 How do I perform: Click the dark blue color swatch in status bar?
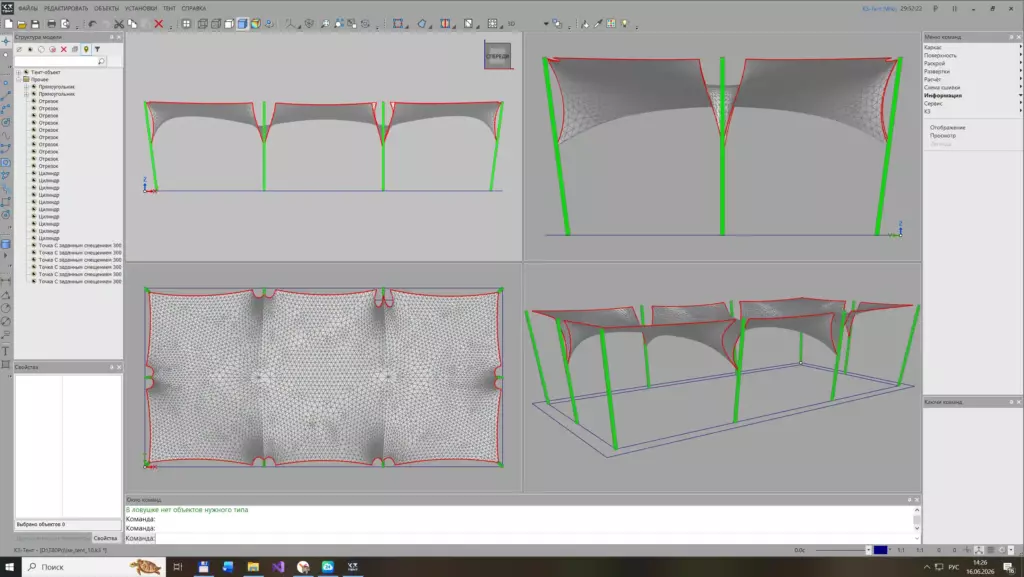pyautogui.click(x=880, y=550)
